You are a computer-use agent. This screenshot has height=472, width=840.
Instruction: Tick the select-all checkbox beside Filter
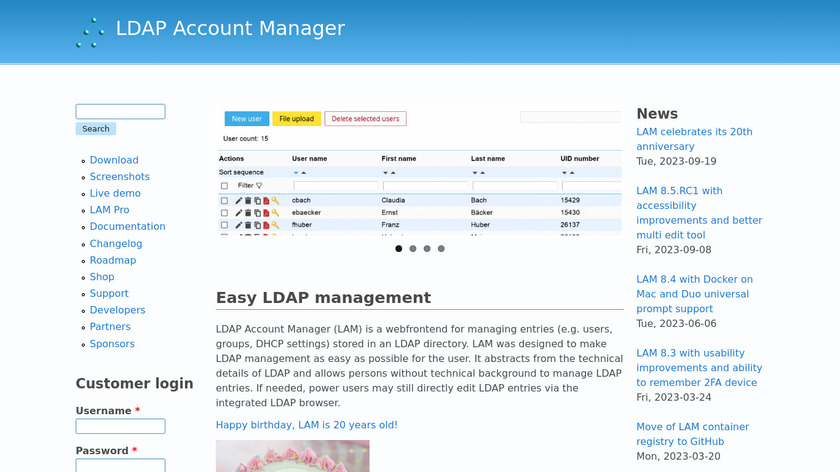[x=224, y=186]
